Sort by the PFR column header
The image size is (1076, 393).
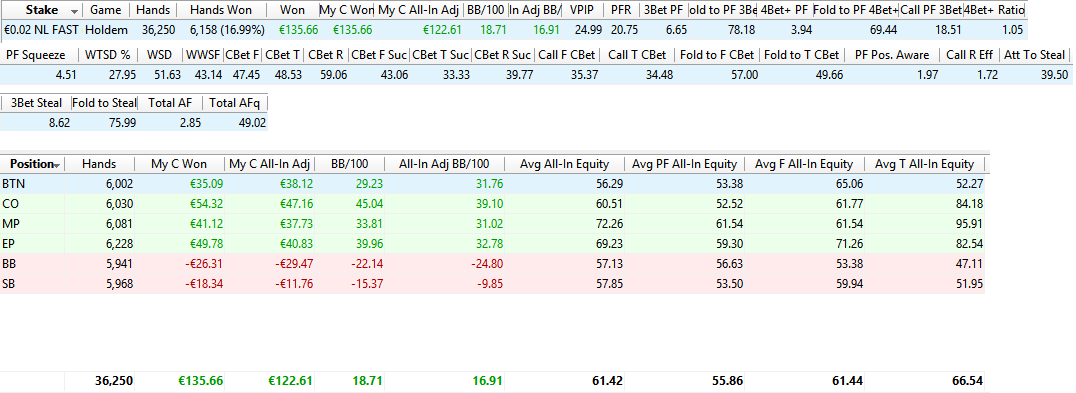tap(621, 10)
